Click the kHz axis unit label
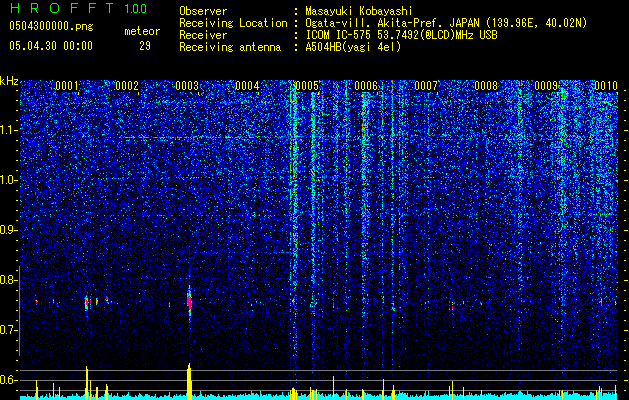 9,81
